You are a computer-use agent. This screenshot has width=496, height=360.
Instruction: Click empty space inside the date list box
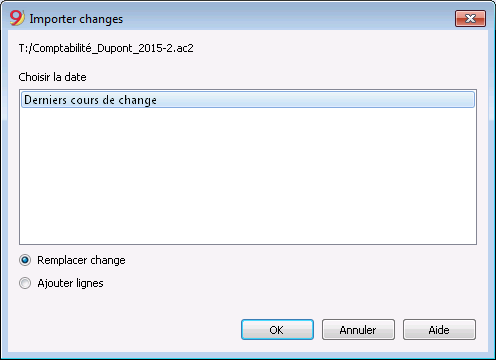tap(248, 177)
